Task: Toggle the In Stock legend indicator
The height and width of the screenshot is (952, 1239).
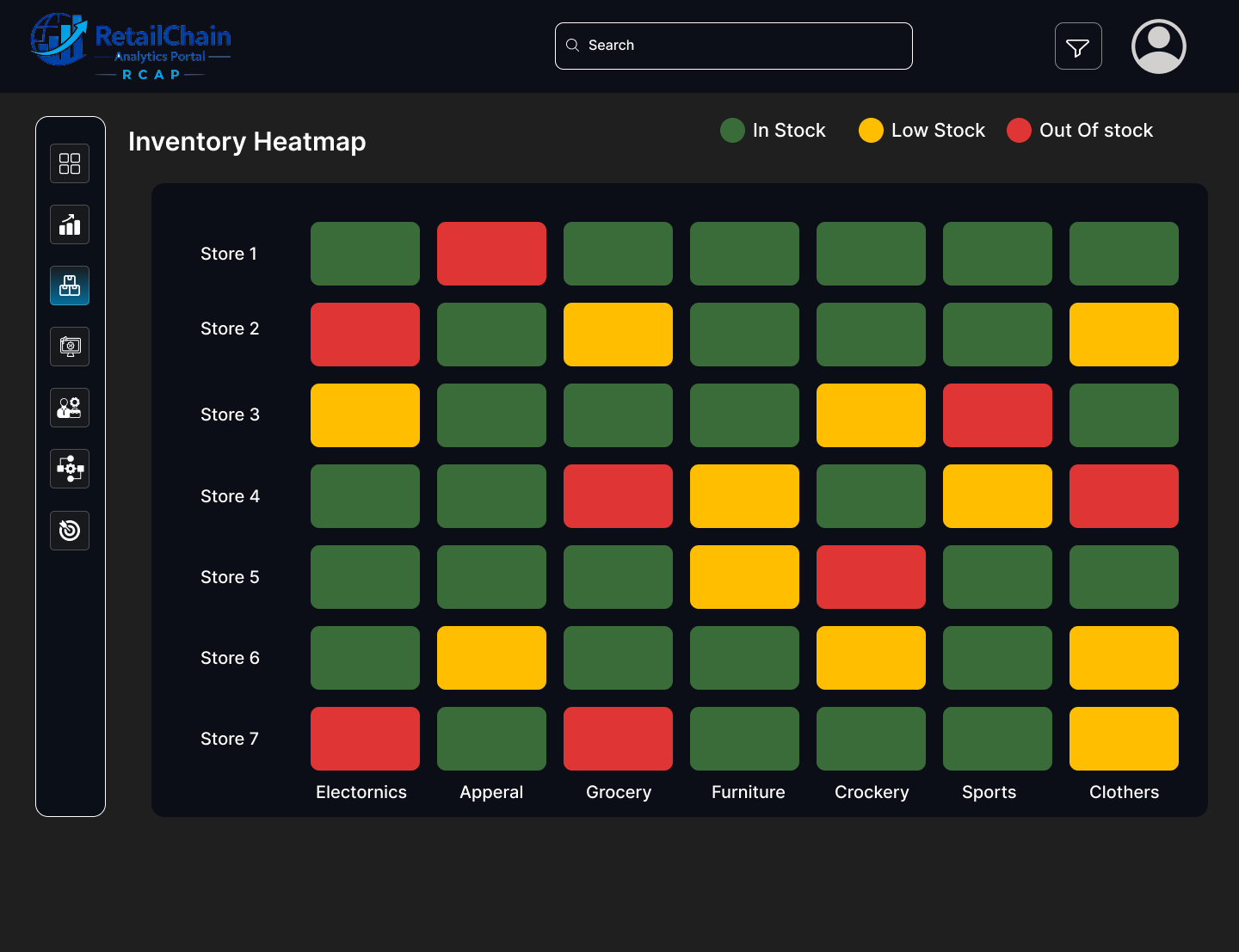Action: coord(732,130)
